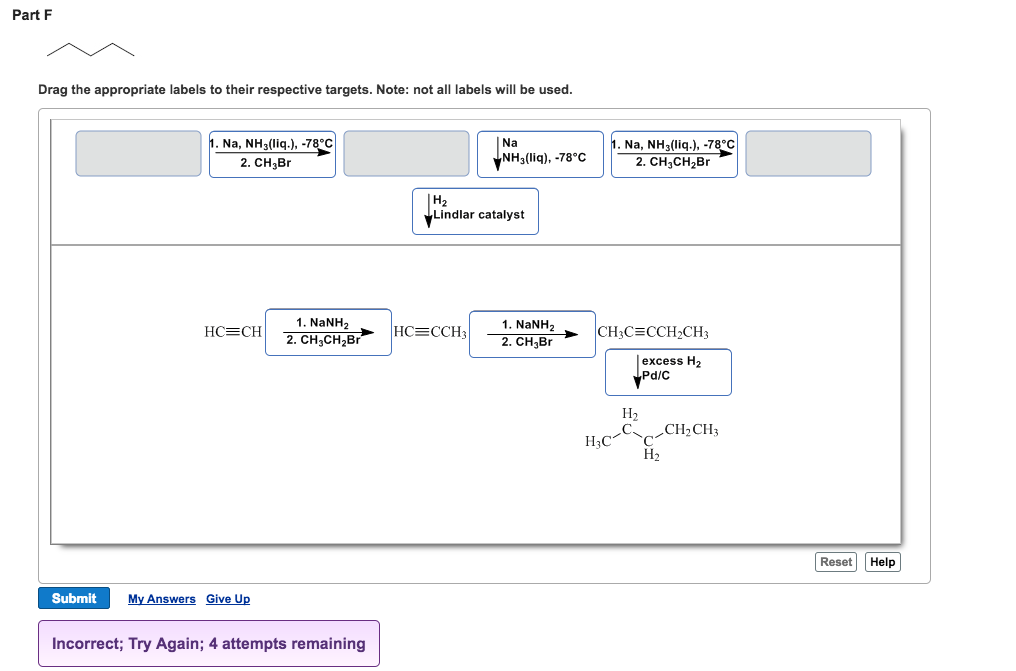Screen dimensions: 1016x671
Task: Click the HC≡CCH3 intermediate formula
Action: click(430, 331)
